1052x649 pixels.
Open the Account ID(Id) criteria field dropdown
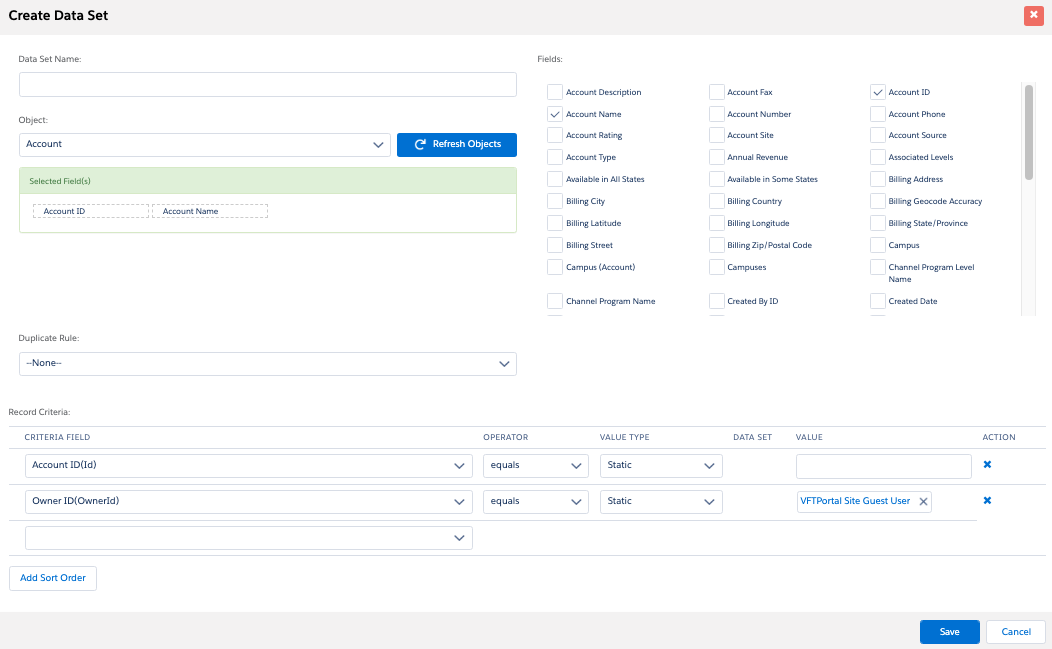[x=248, y=466]
